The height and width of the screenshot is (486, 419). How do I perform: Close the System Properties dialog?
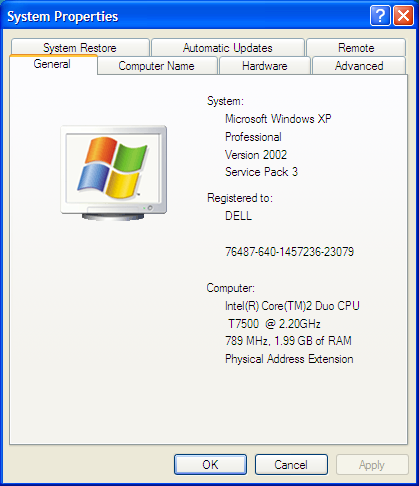pyautogui.click(x=403, y=16)
